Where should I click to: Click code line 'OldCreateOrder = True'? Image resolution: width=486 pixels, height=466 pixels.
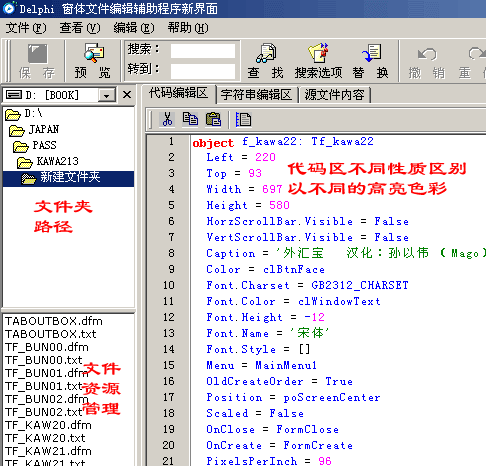tap(279, 381)
